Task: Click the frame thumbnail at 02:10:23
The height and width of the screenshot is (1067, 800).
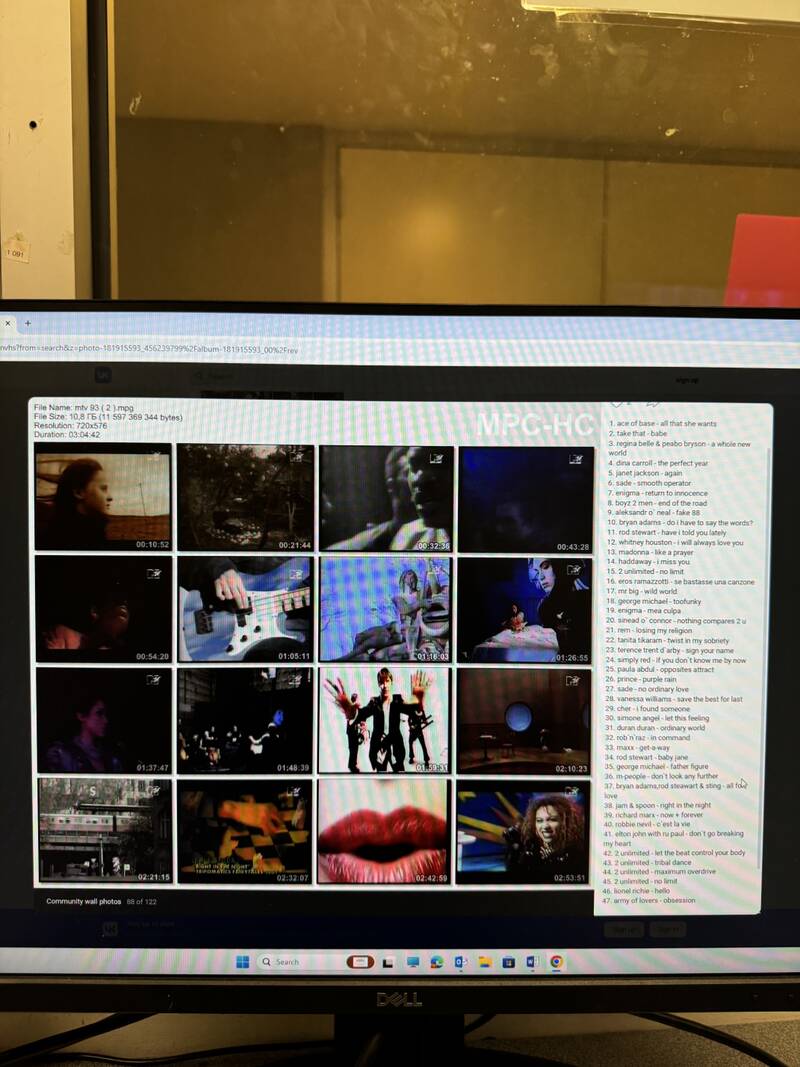Action: pyautogui.click(x=524, y=721)
